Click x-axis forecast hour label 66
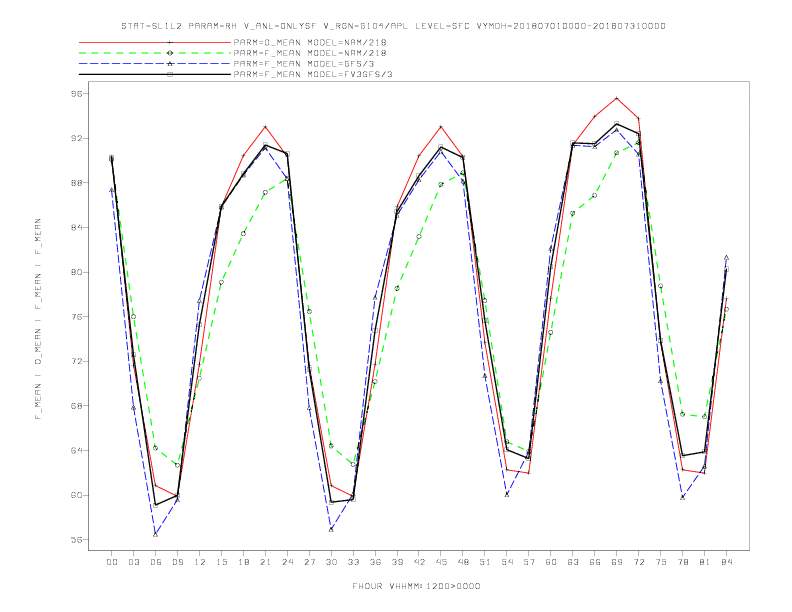 pyautogui.click(x=595, y=562)
